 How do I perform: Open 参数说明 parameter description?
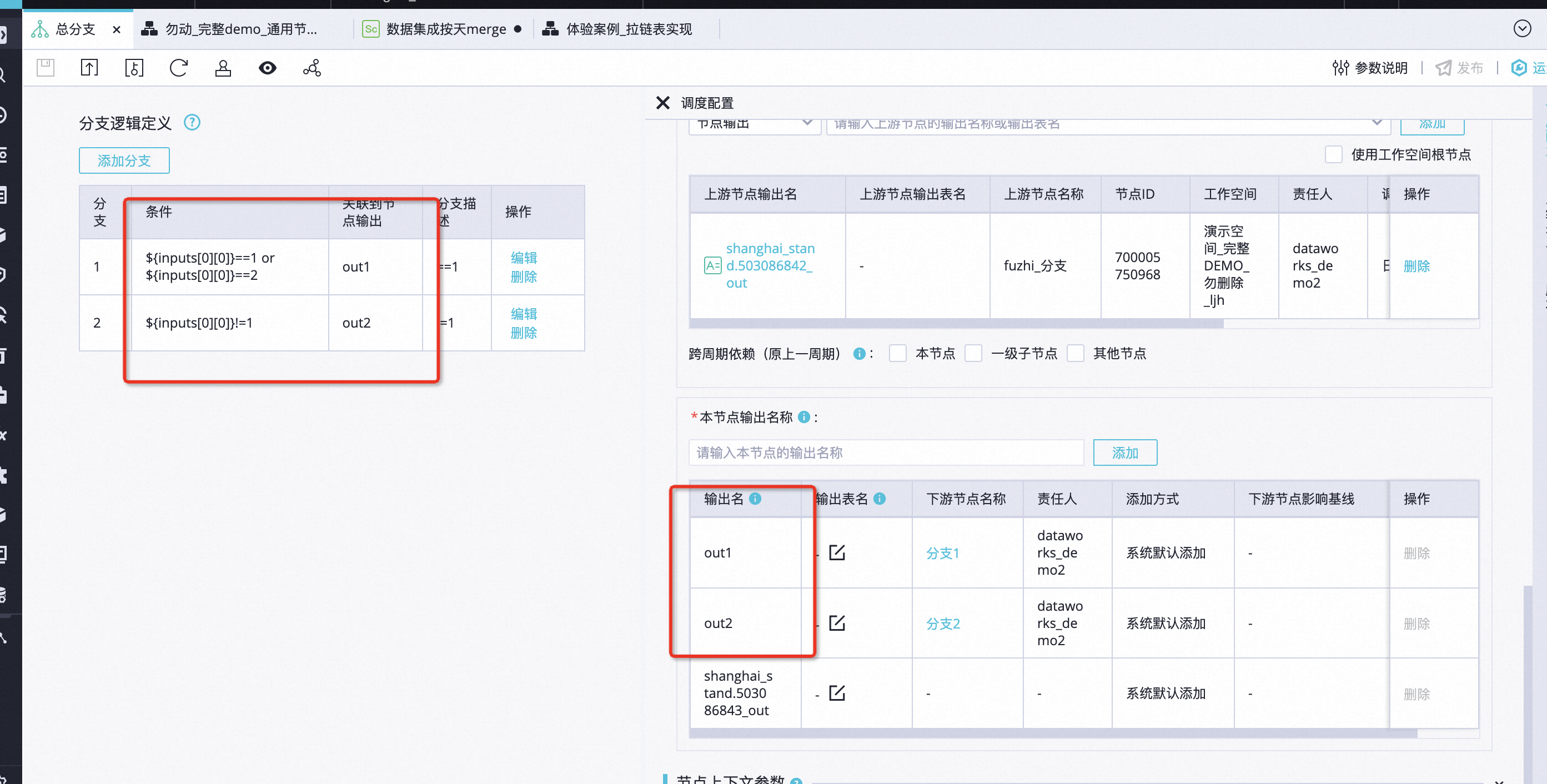pos(1370,68)
